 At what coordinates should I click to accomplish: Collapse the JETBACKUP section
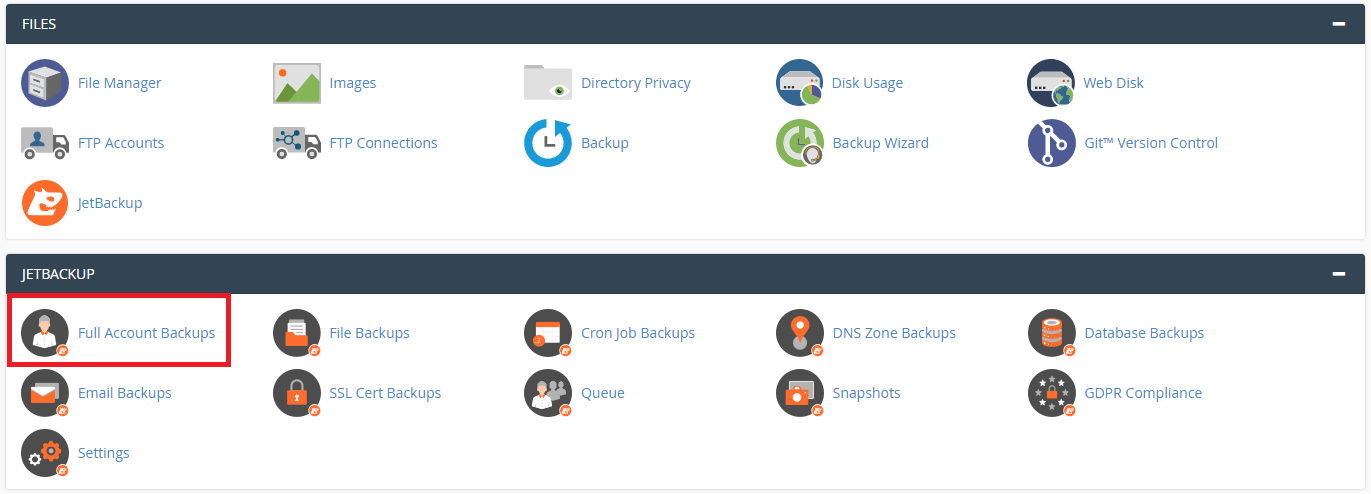pos(1338,273)
